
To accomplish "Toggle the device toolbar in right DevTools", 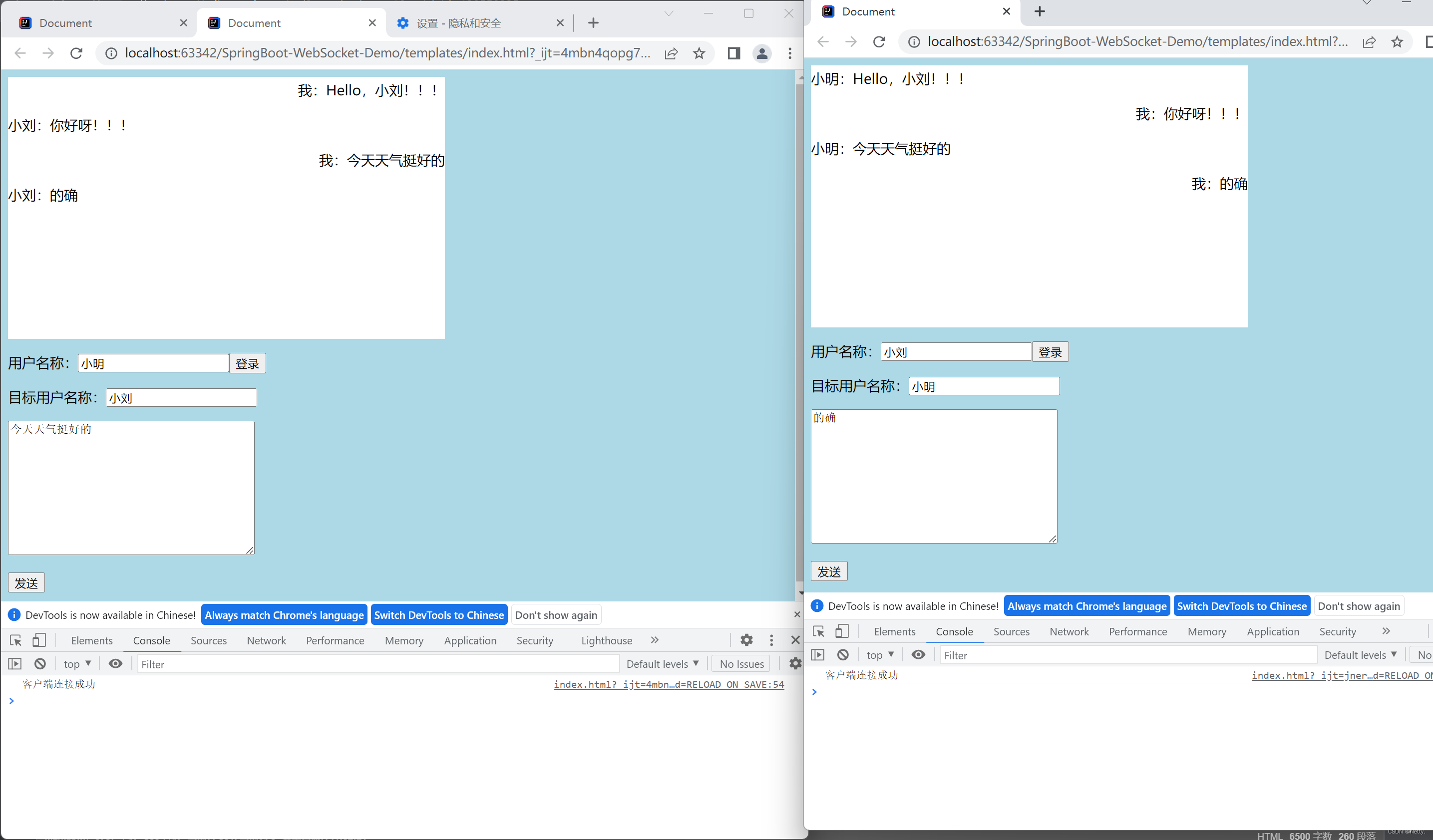I will tap(842, 631).
